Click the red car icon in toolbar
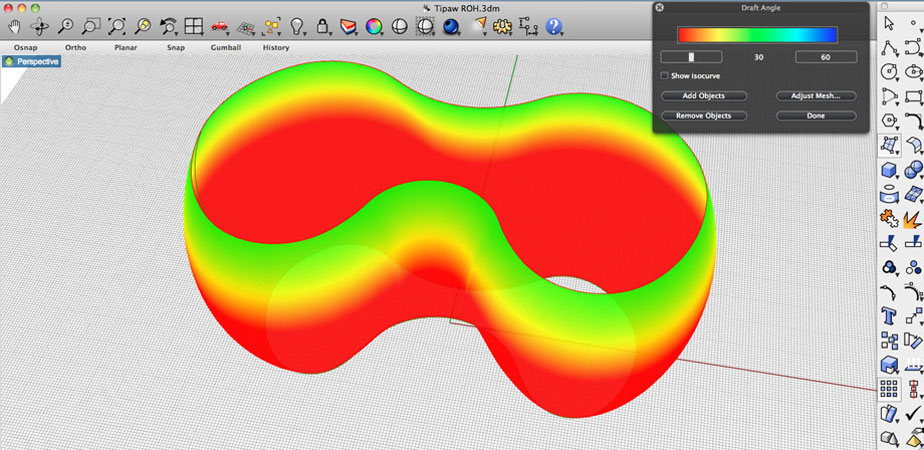This screenshot has height=450, width=924. pos(219,26)
